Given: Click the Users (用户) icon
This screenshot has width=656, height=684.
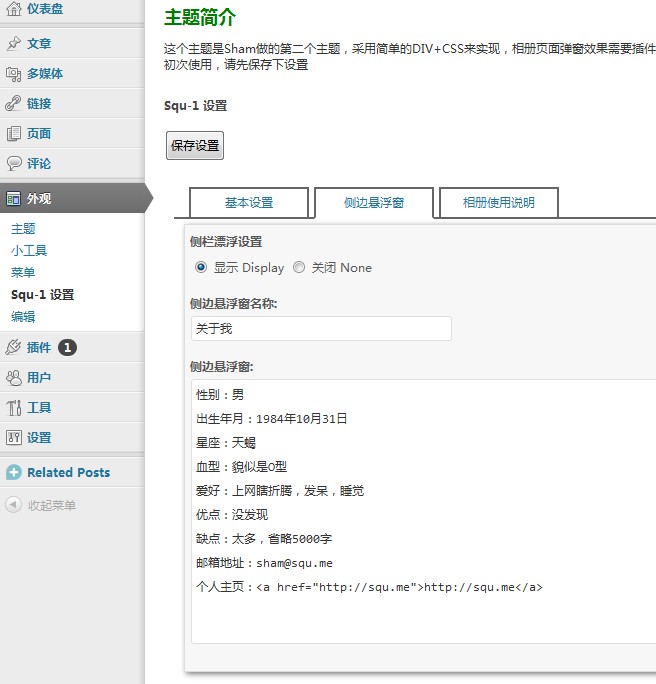Looking at the screenshot, I should click(14, 378).
